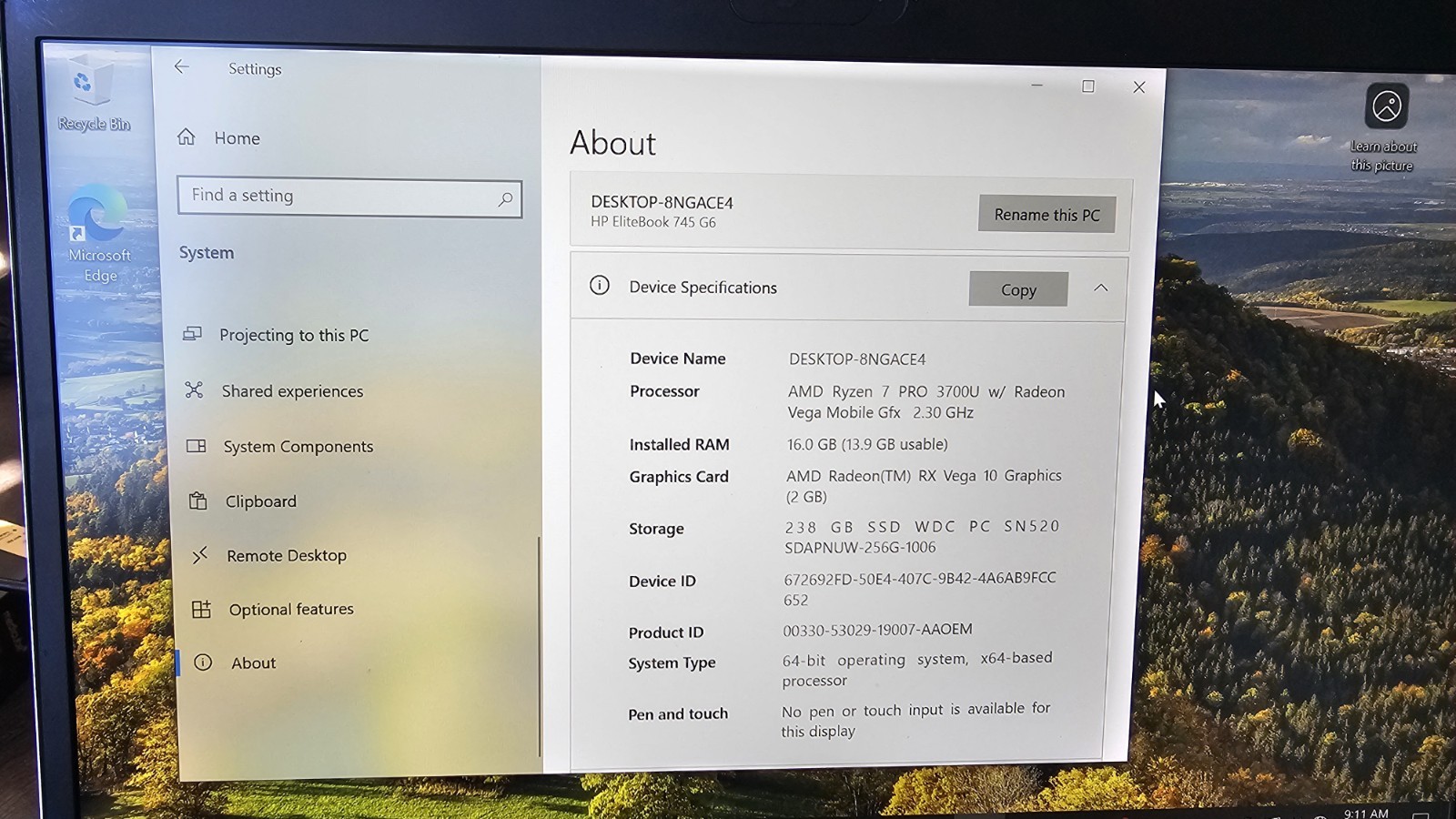Click the Product ID value 00330-53029-19007-AAOEM

click(877, 630)
